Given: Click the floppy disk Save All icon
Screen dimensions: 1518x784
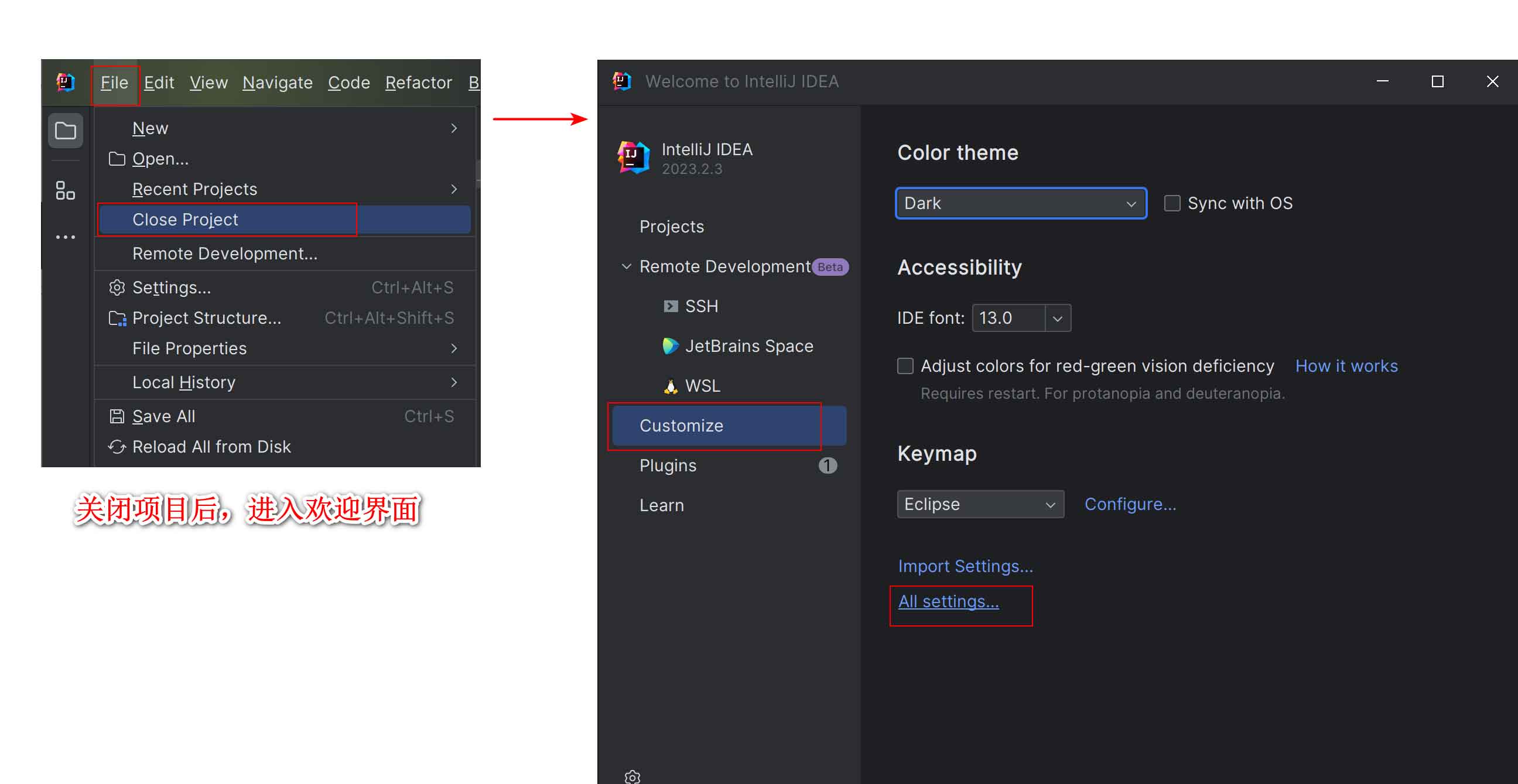Looking at the screenshot, I should click(x=117, y=416).
